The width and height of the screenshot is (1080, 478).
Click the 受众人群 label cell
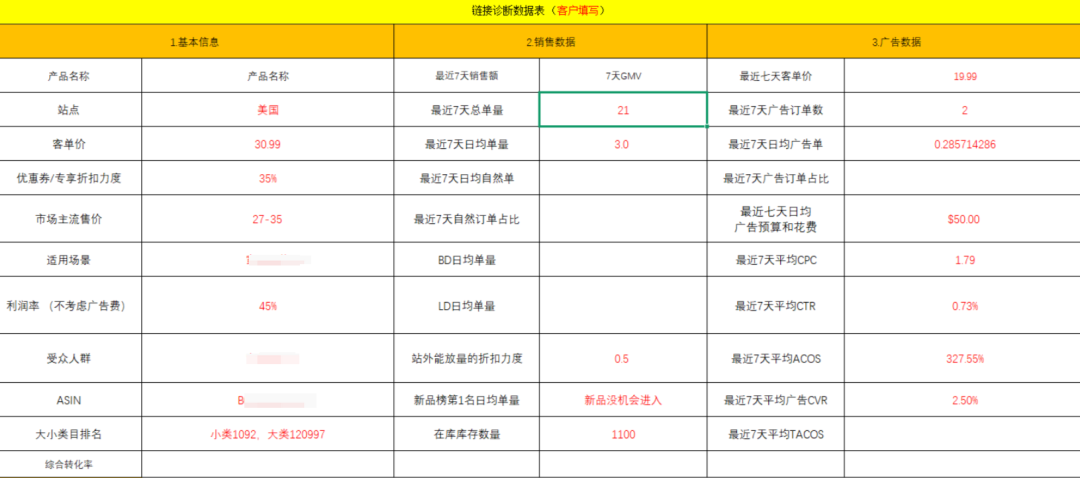[71, 359]
